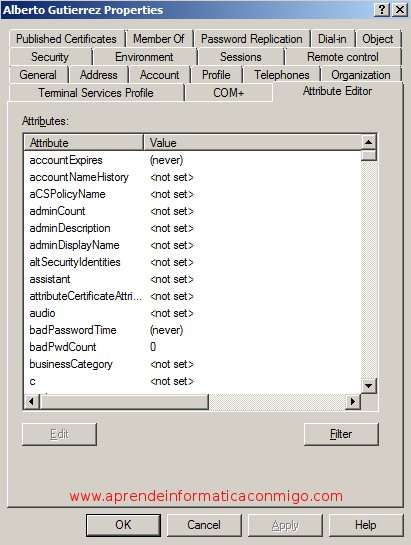The height and width of the screenshot is (545, 411).
Task: Switch to the Member Of tab
Action: pos(159,39)
